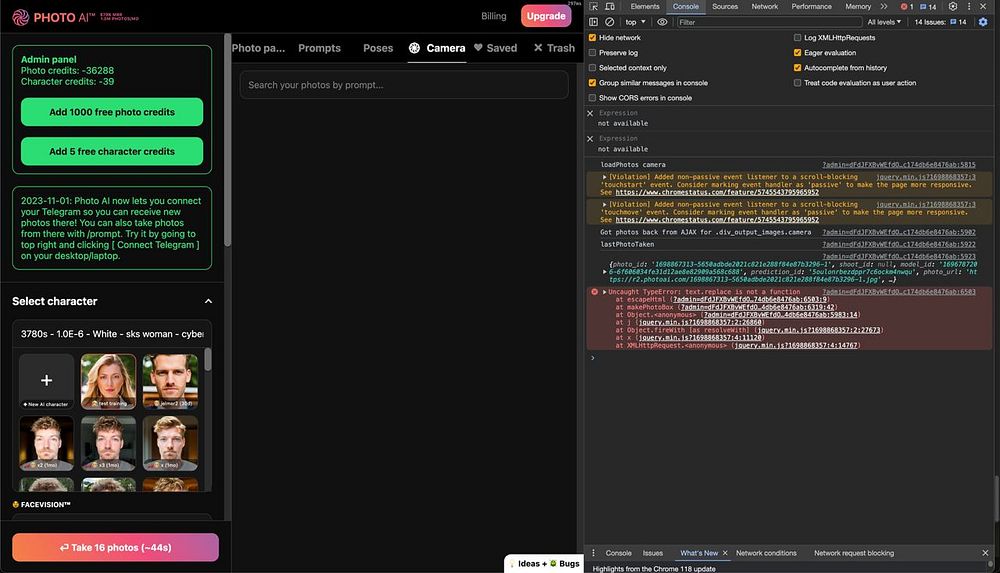Click the Photo AI logo icon
Screen dimensions: 1000x573
click(x=20, y=17)
